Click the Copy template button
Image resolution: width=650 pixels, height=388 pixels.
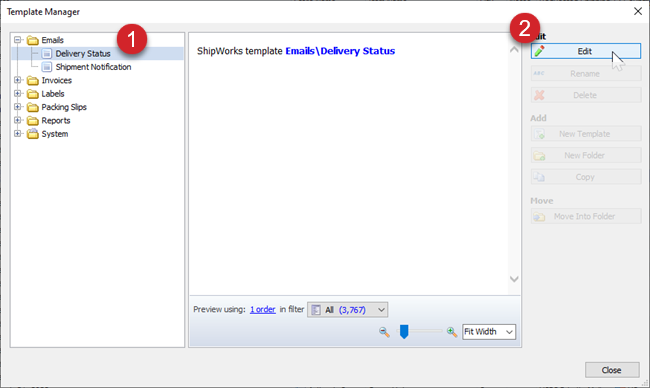pos(586,177)
